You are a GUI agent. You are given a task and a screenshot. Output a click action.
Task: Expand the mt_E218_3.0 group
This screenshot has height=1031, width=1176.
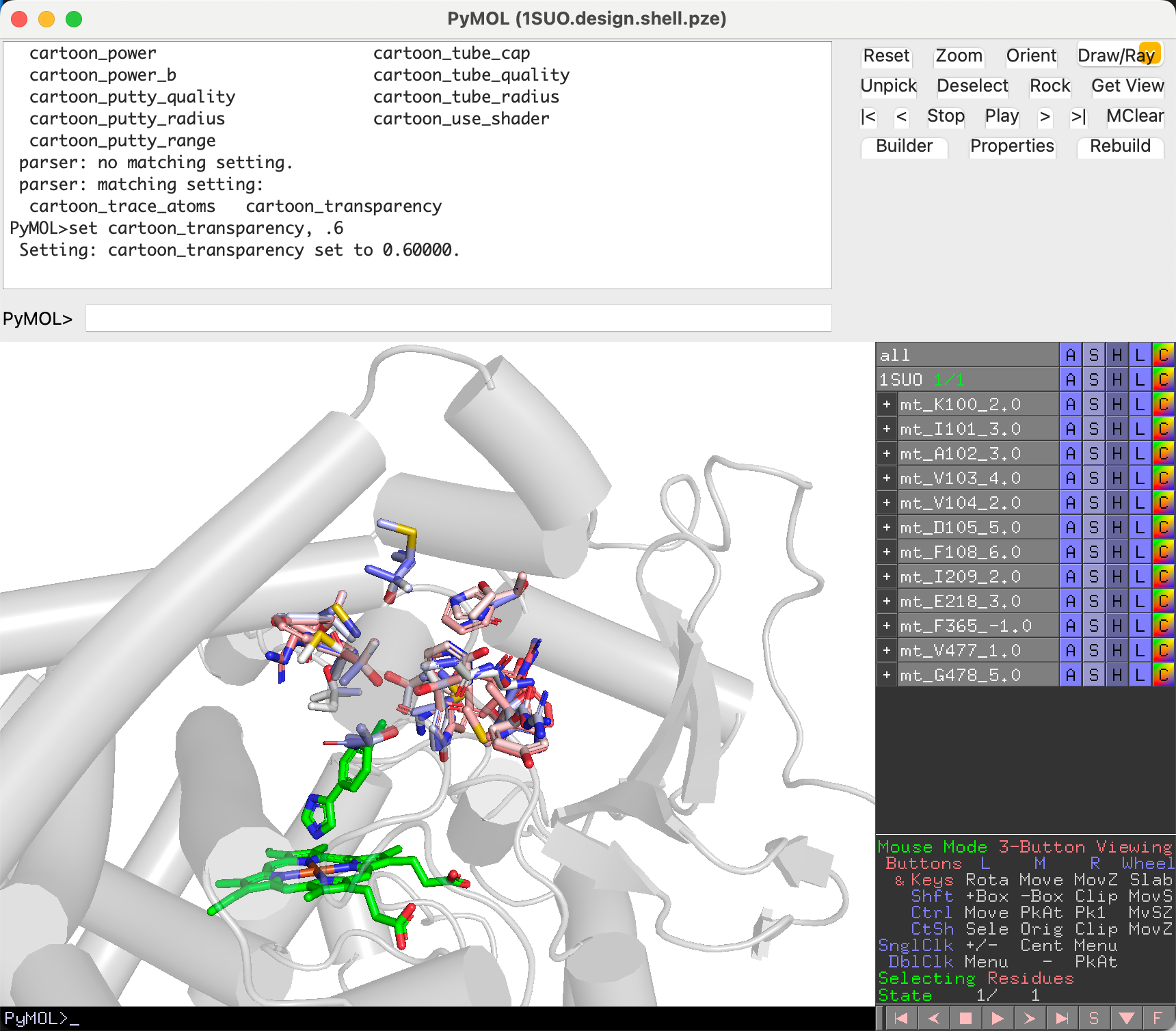coord(887,601)
